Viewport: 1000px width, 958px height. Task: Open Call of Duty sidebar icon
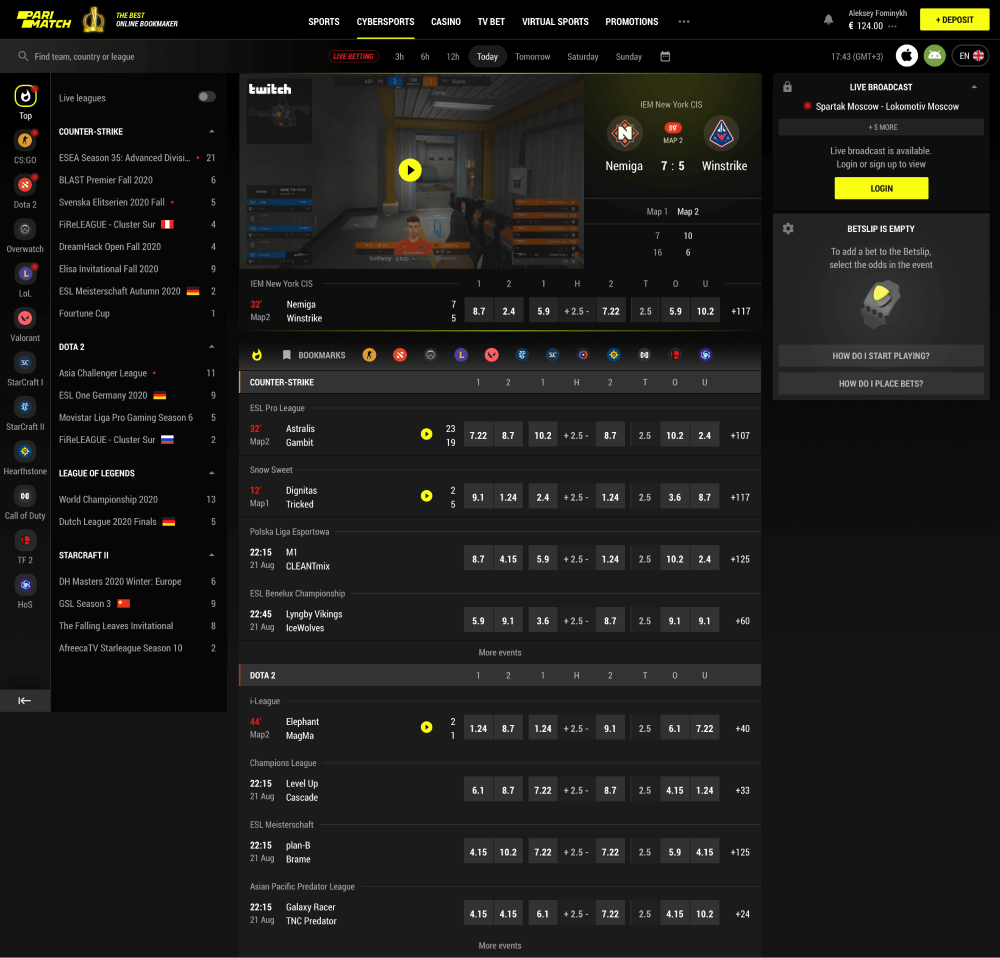pos(25,496)
